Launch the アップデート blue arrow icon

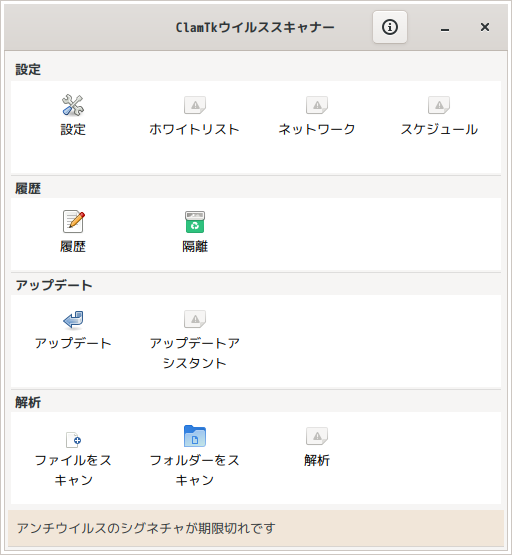tap(73, 320)
